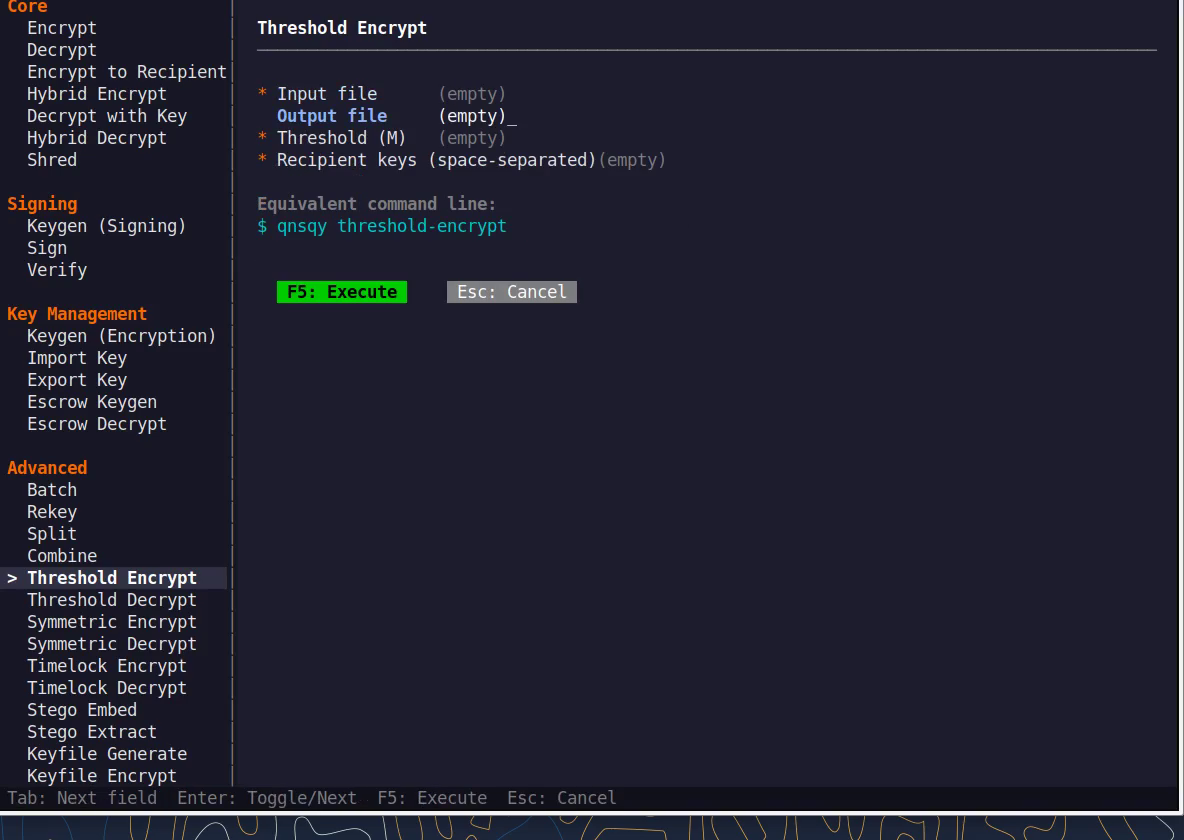Select Hybrid Decrypt entry
Viewport: 1184px width, 840px height.
[x=97, y=137]
